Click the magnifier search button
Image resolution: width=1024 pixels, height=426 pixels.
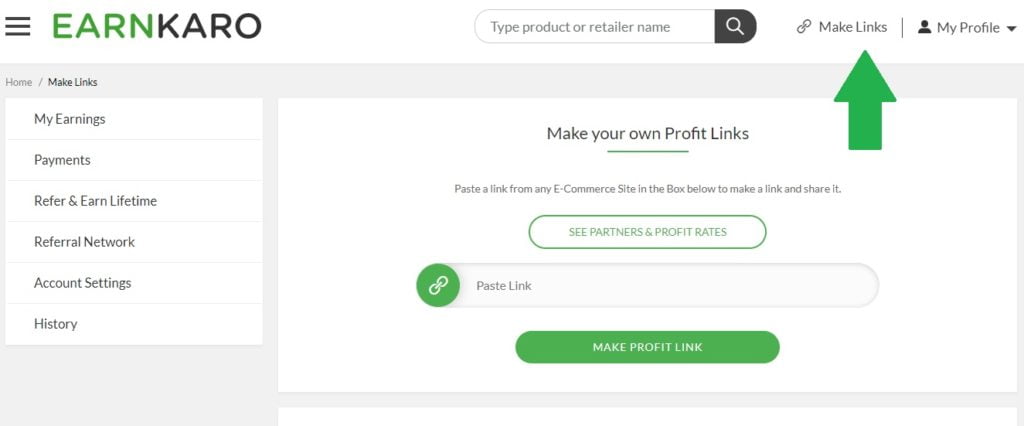pos(735,27)
